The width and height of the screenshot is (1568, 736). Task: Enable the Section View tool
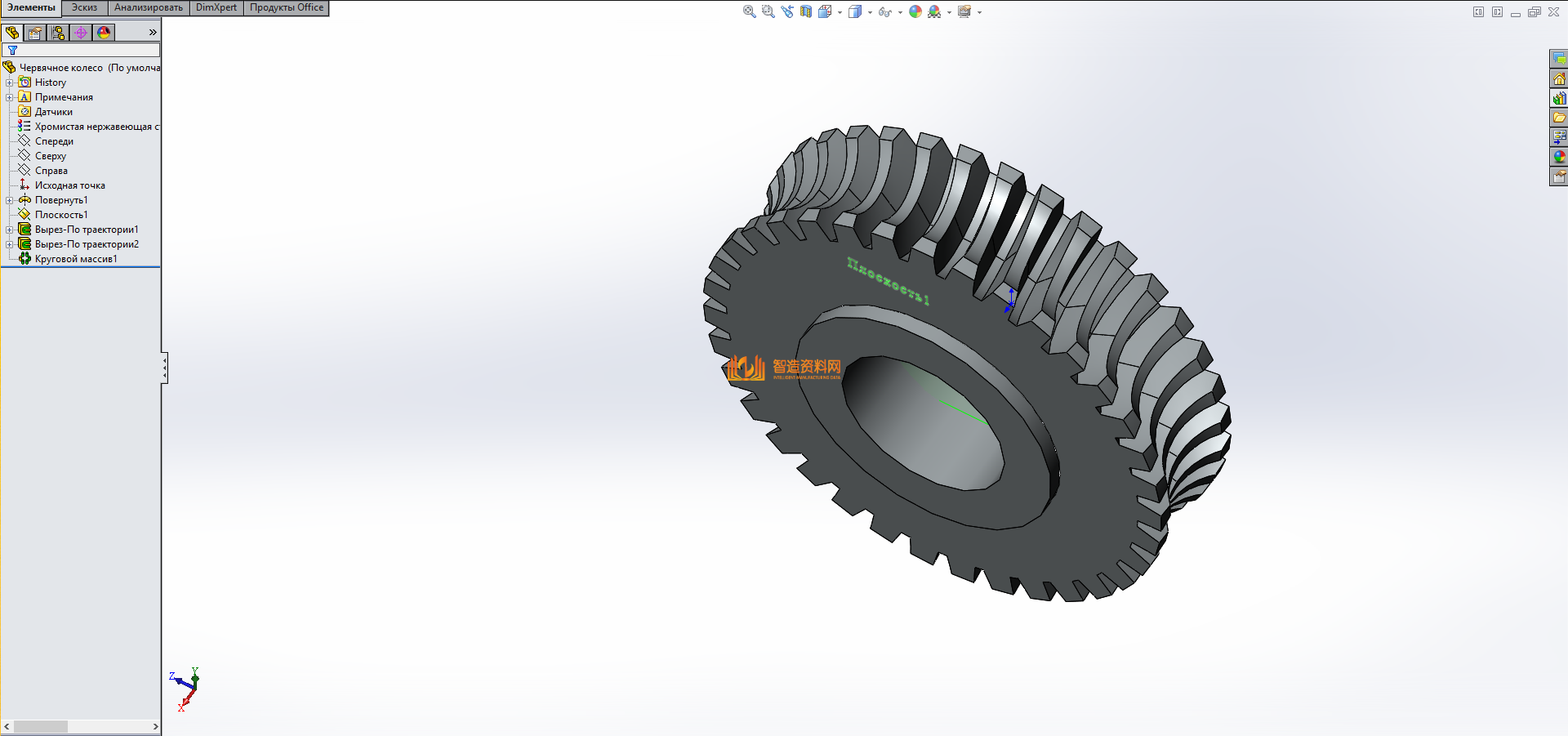point(805,11)
